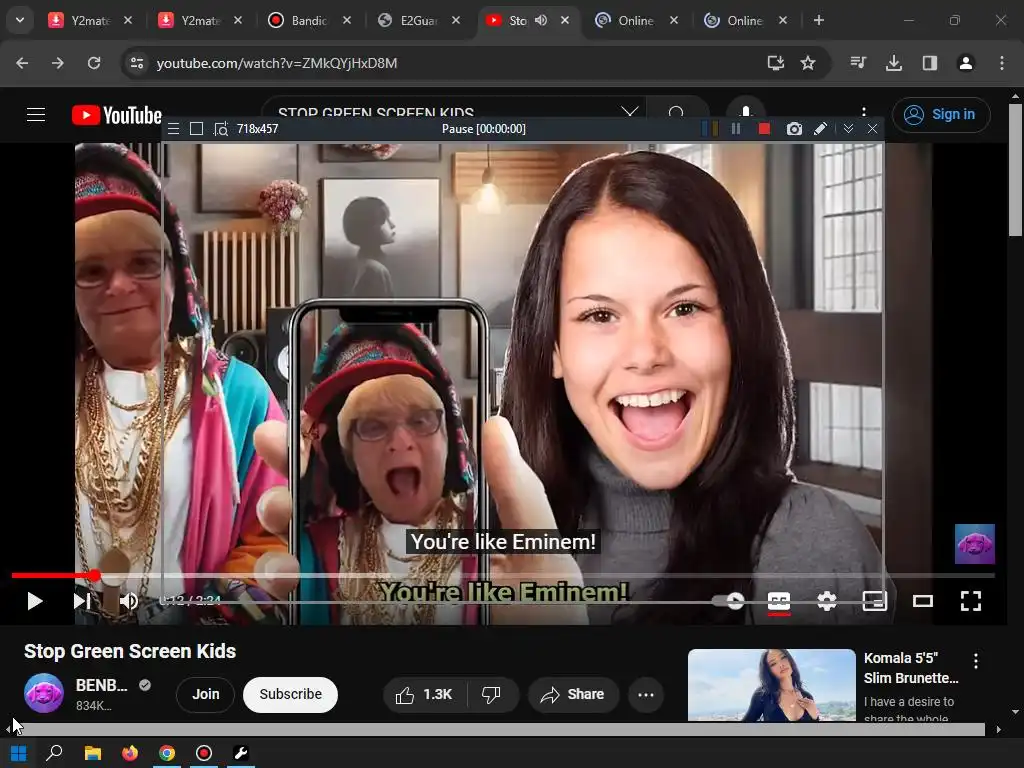Image resolution: width=1024 pixels, height=768 pixels.
Task: Open the YouTube settings three-dot menu
Action: (x=864, y=112)
